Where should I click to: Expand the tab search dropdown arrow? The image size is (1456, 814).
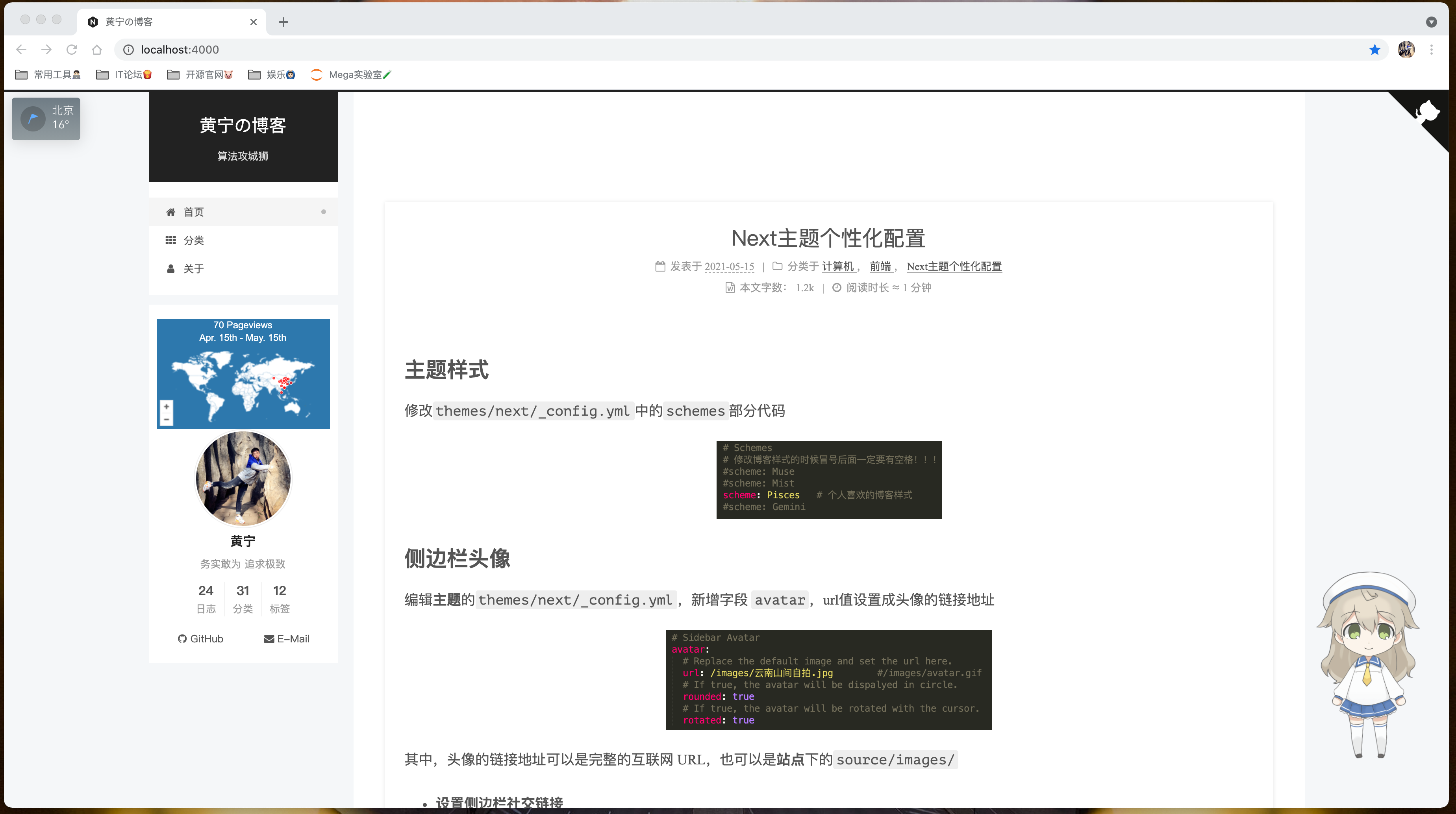point(1431,22)
